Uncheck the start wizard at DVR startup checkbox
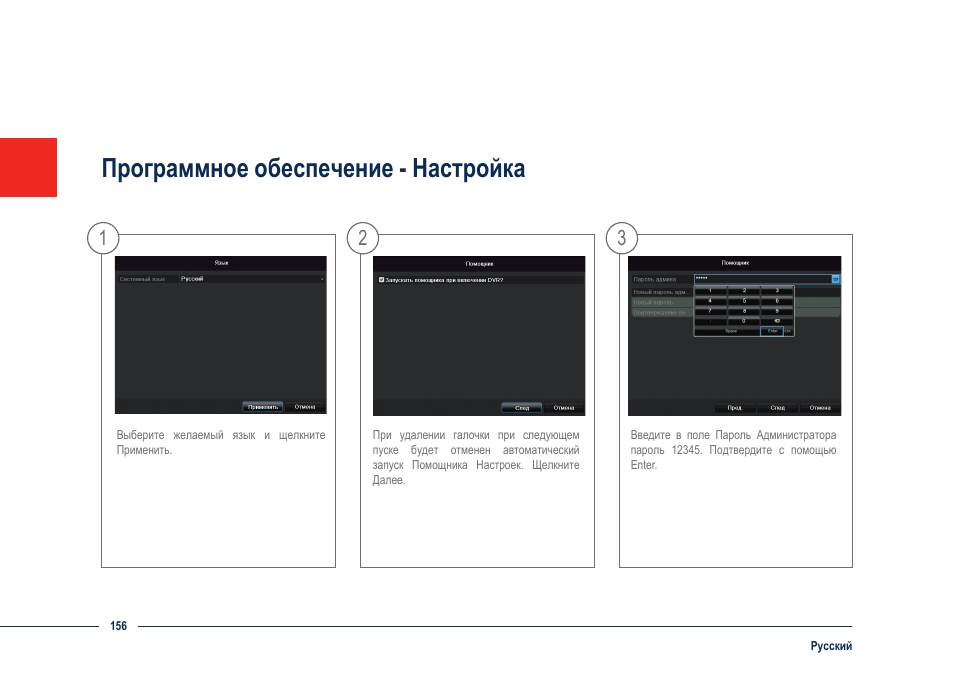This screenshot has width=954, height=681. point(381,280)
